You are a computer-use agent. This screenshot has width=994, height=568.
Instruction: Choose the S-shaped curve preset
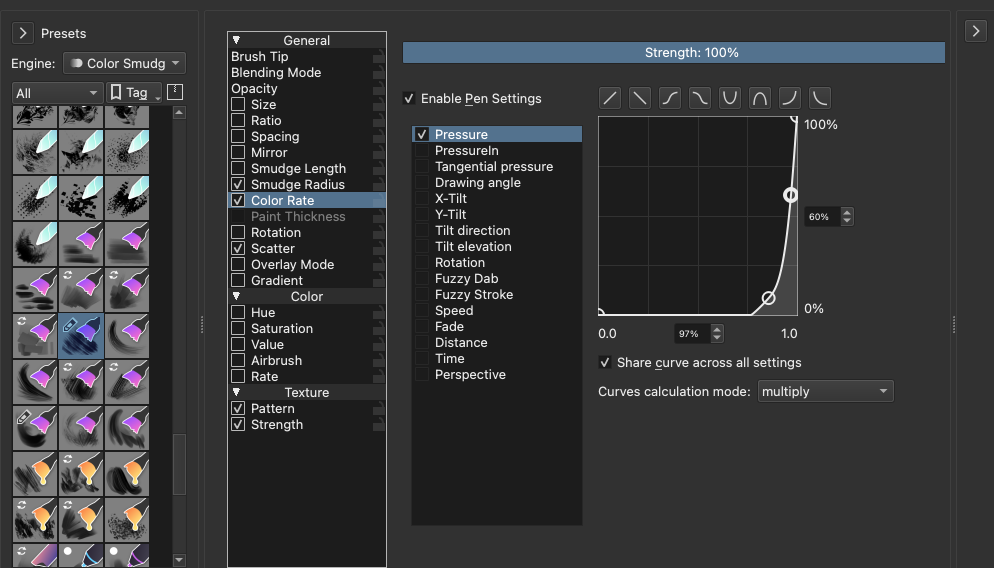[x=670, y=98]
